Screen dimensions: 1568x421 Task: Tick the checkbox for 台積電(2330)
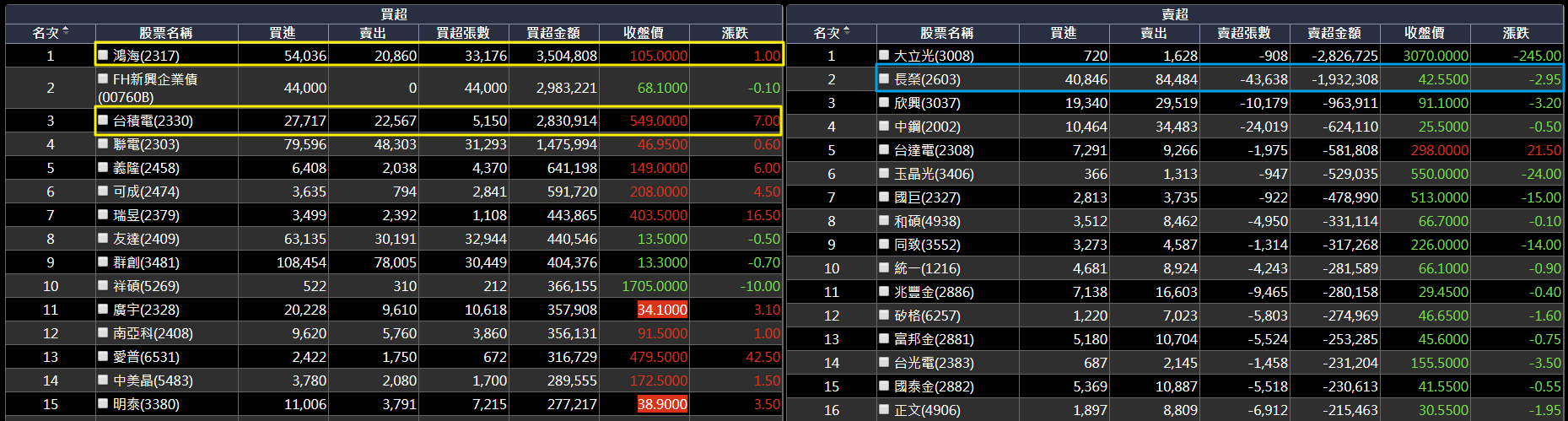coord(103,120)
